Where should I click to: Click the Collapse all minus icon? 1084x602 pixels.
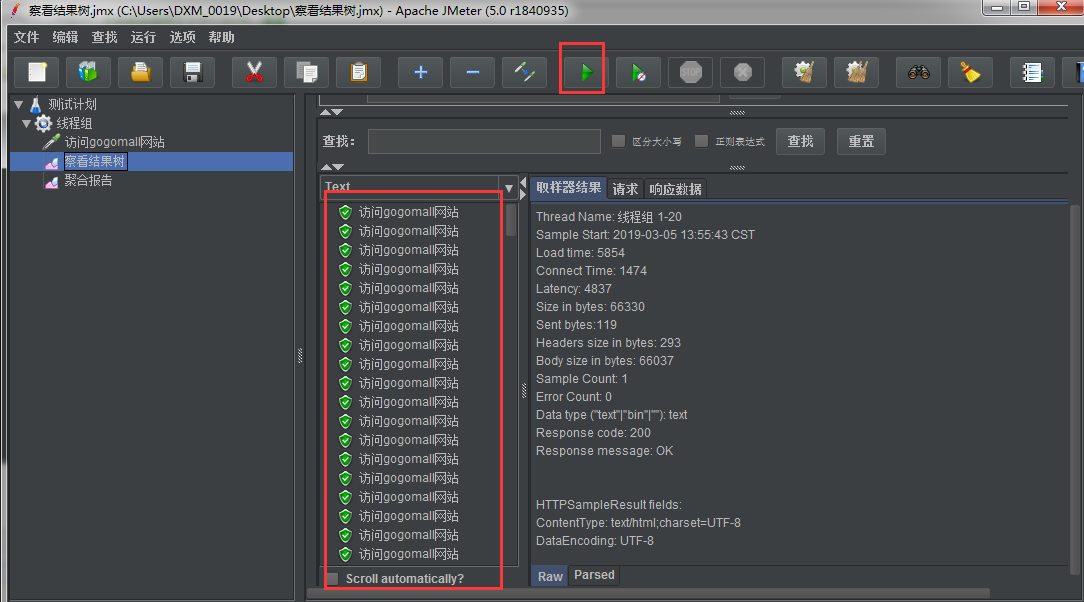(472, 72)
